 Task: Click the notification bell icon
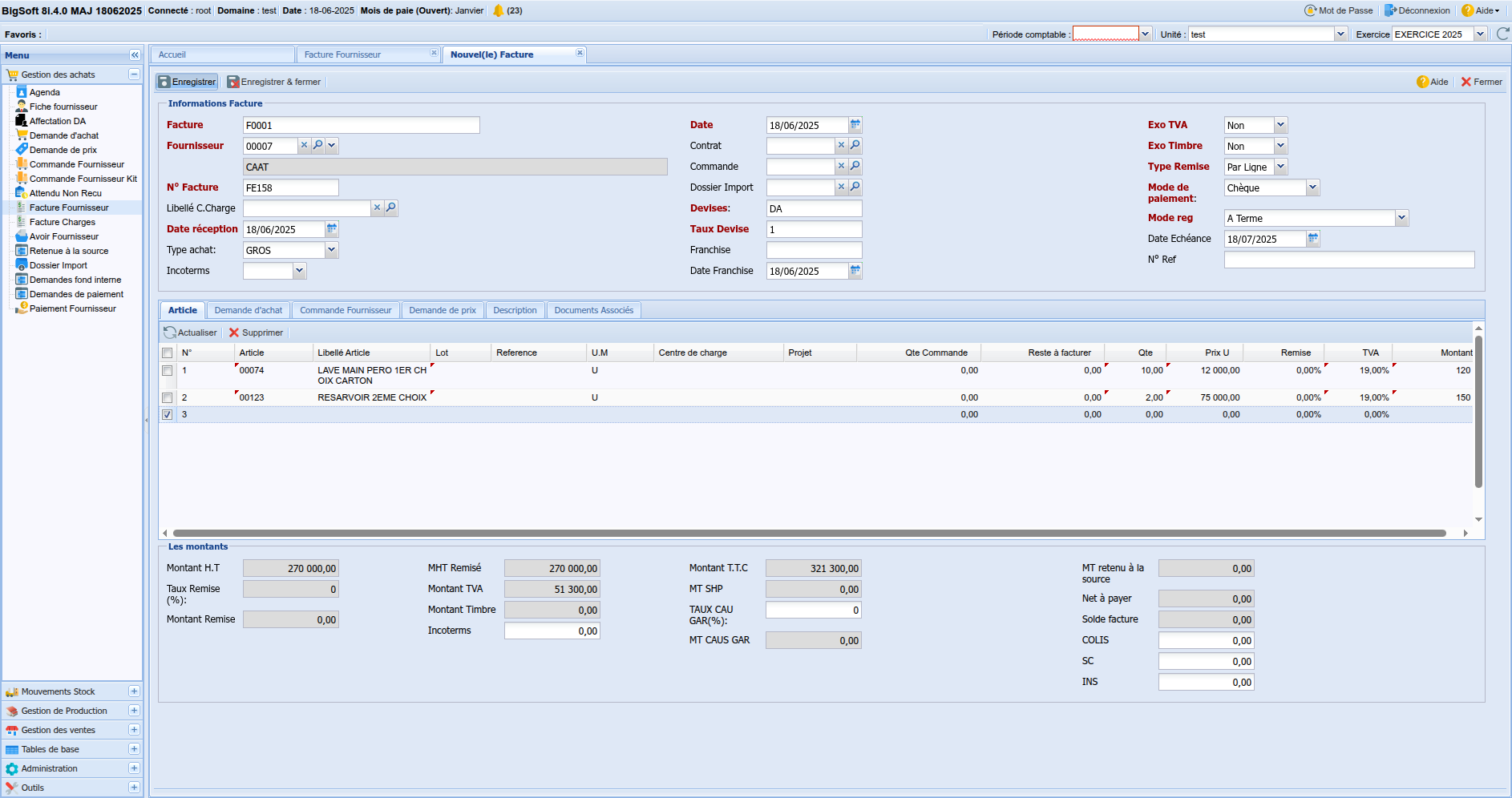point(498,10)
